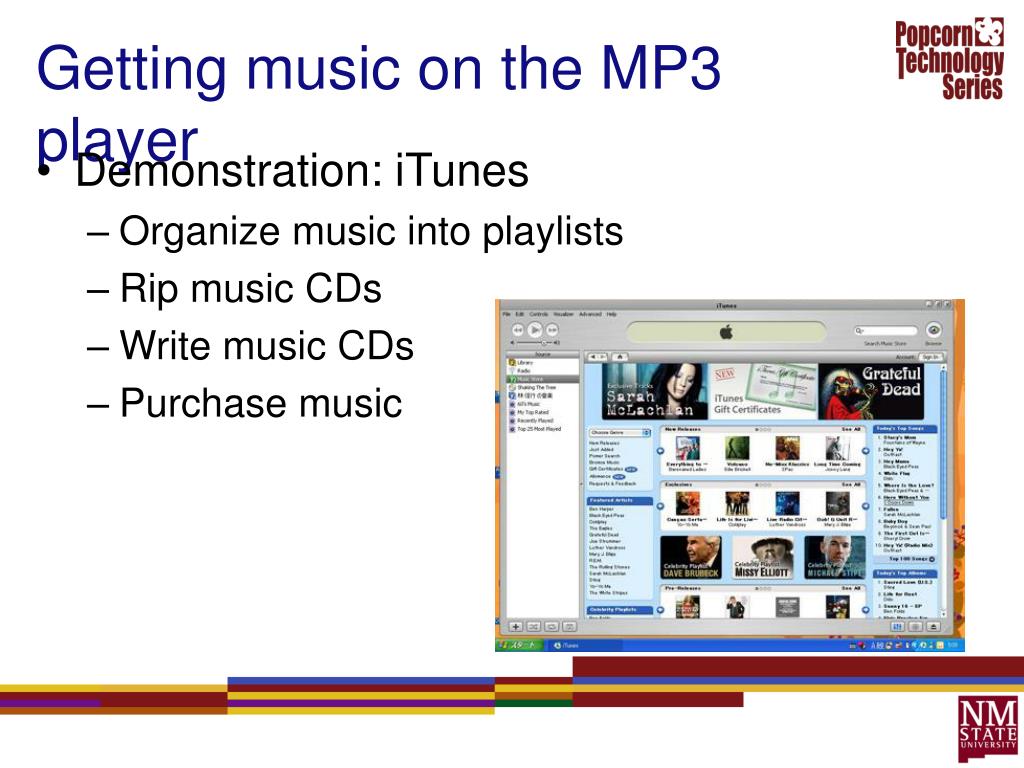Click Pre-Releases right scroll arrow

(x=865, y=609)
